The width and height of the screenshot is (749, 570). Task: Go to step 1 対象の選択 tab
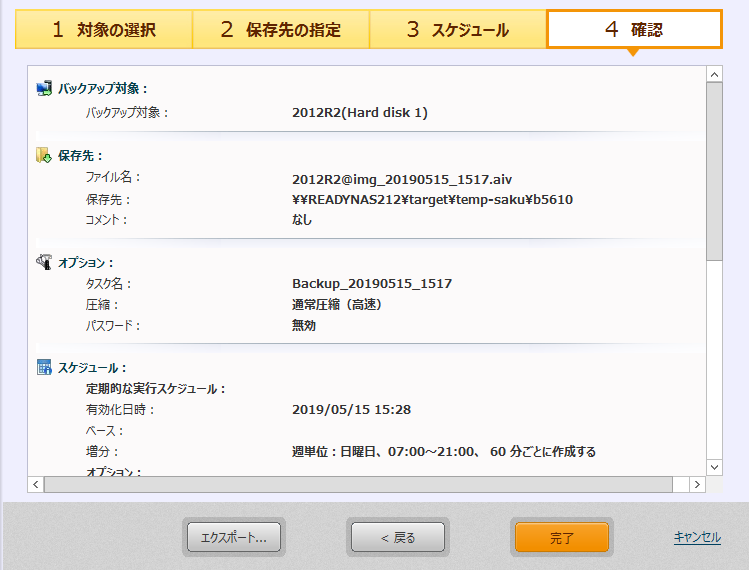(x=104, y=30)
